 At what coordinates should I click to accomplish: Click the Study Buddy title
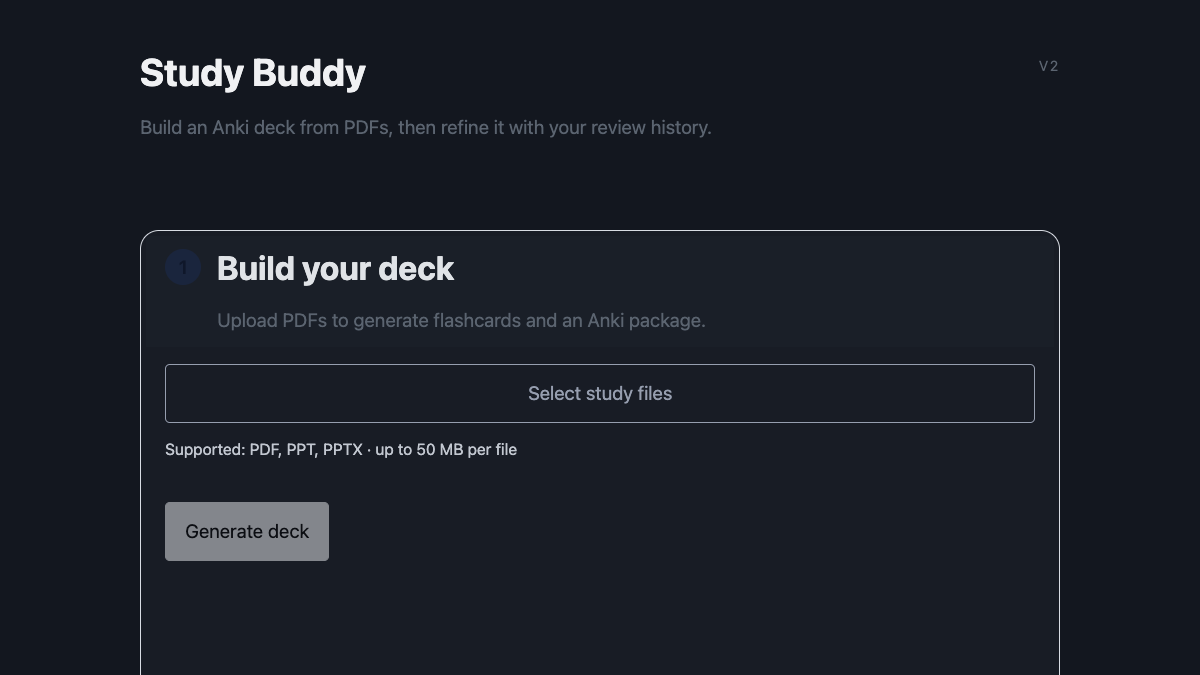(x=252, y=72)
